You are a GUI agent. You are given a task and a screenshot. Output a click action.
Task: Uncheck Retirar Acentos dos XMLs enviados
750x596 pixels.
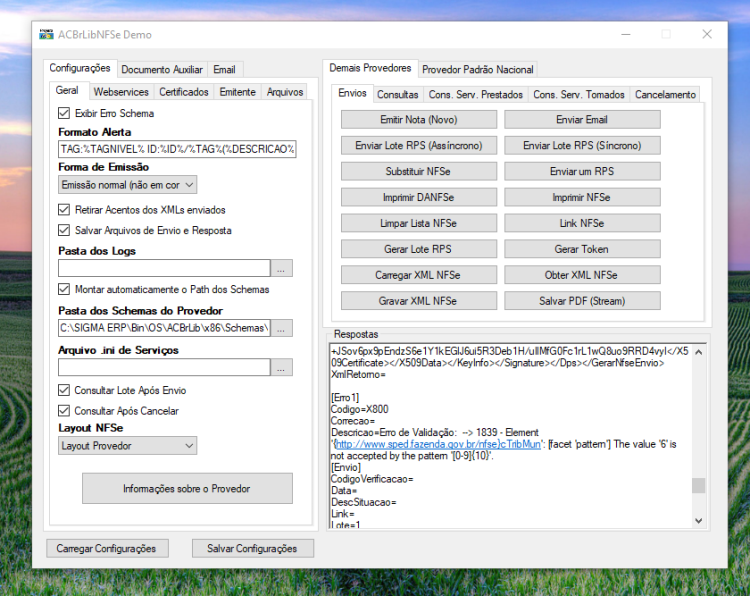64,210
